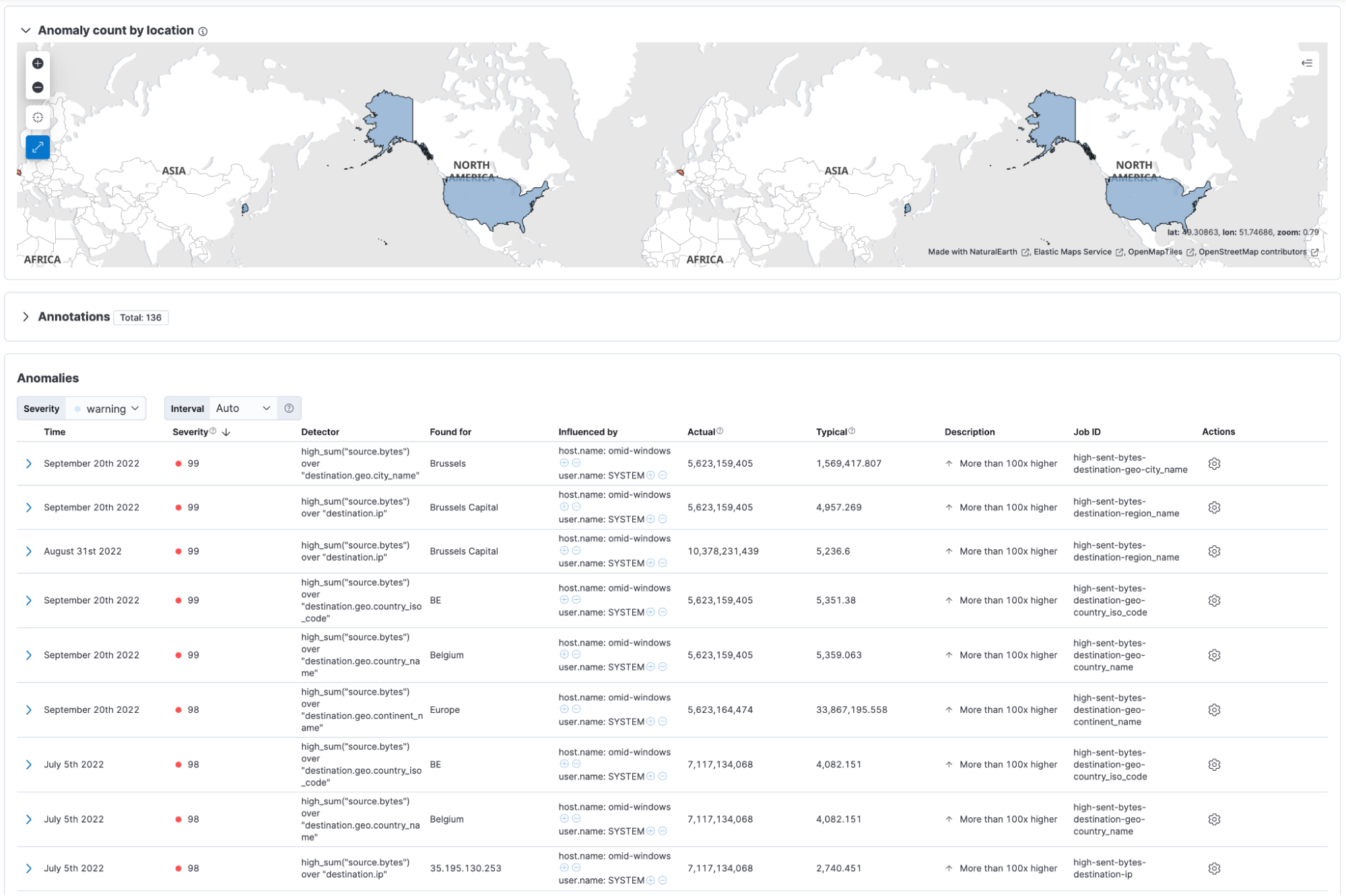Open the Elastic Maps Service link
Screen dimensions: 1346x896
pyautogui.click(x=1079, y=252)
